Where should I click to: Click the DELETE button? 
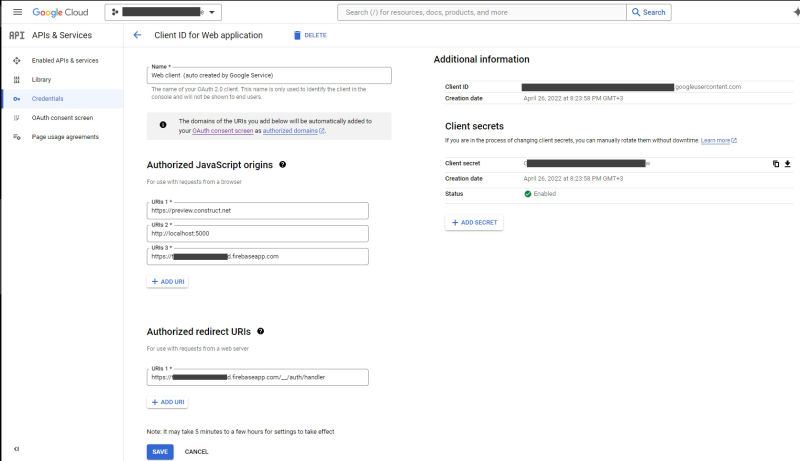coord(310,35)
